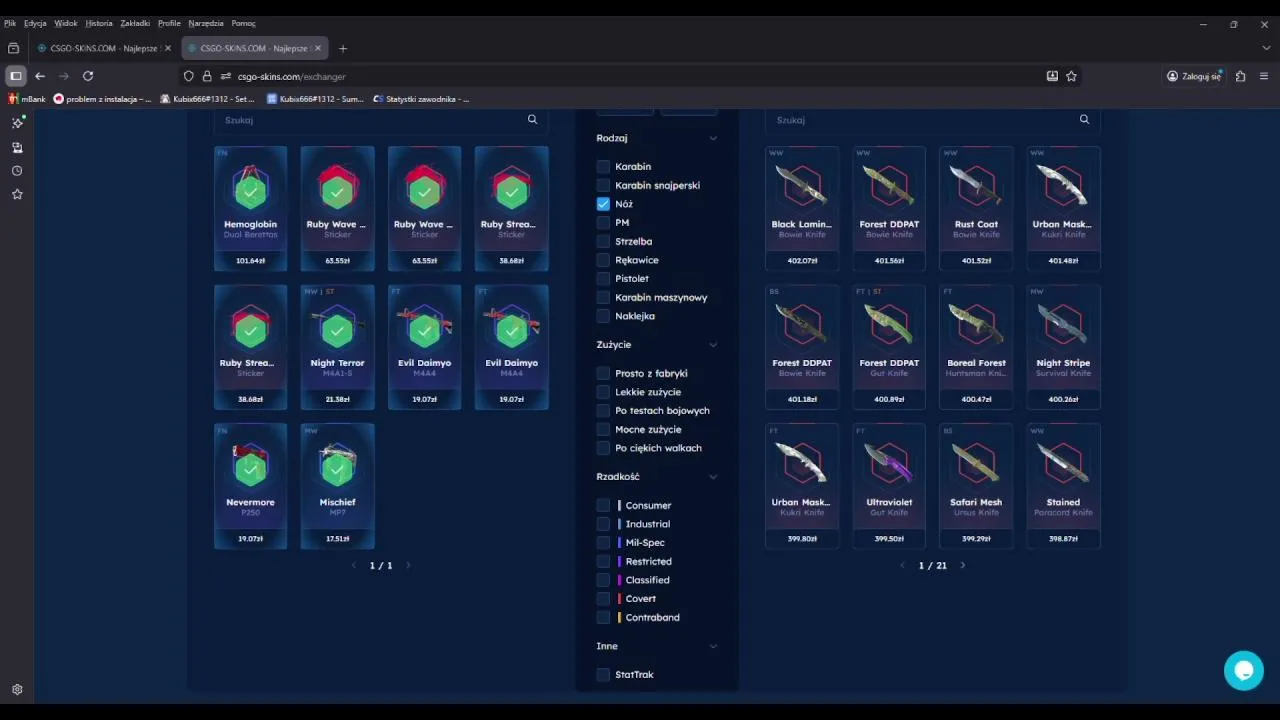Open Statystyki zawodnika bookmark
This screenshot has width=1280, height=720.
(421, 99)
